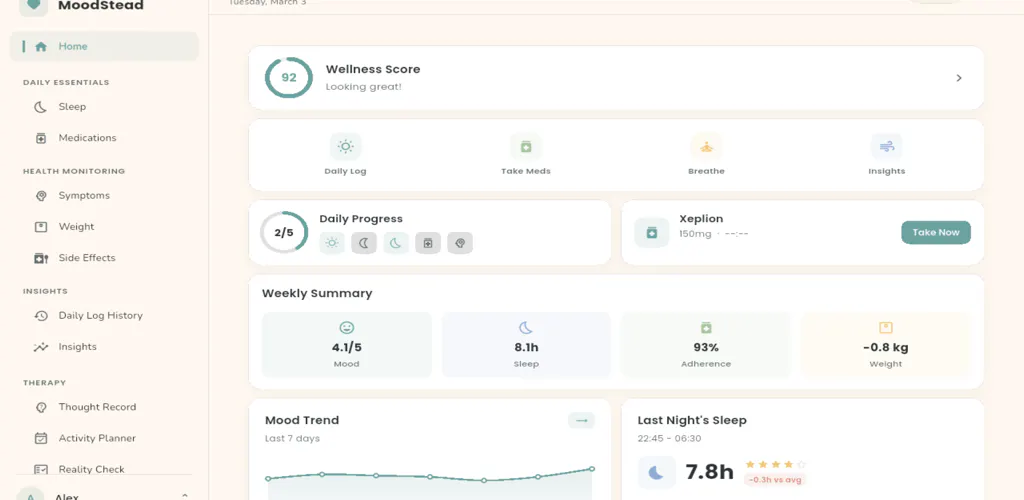Click the Weight scale sidebar icon
Viewport: 1024px width, 500px height.
point(40,227)
